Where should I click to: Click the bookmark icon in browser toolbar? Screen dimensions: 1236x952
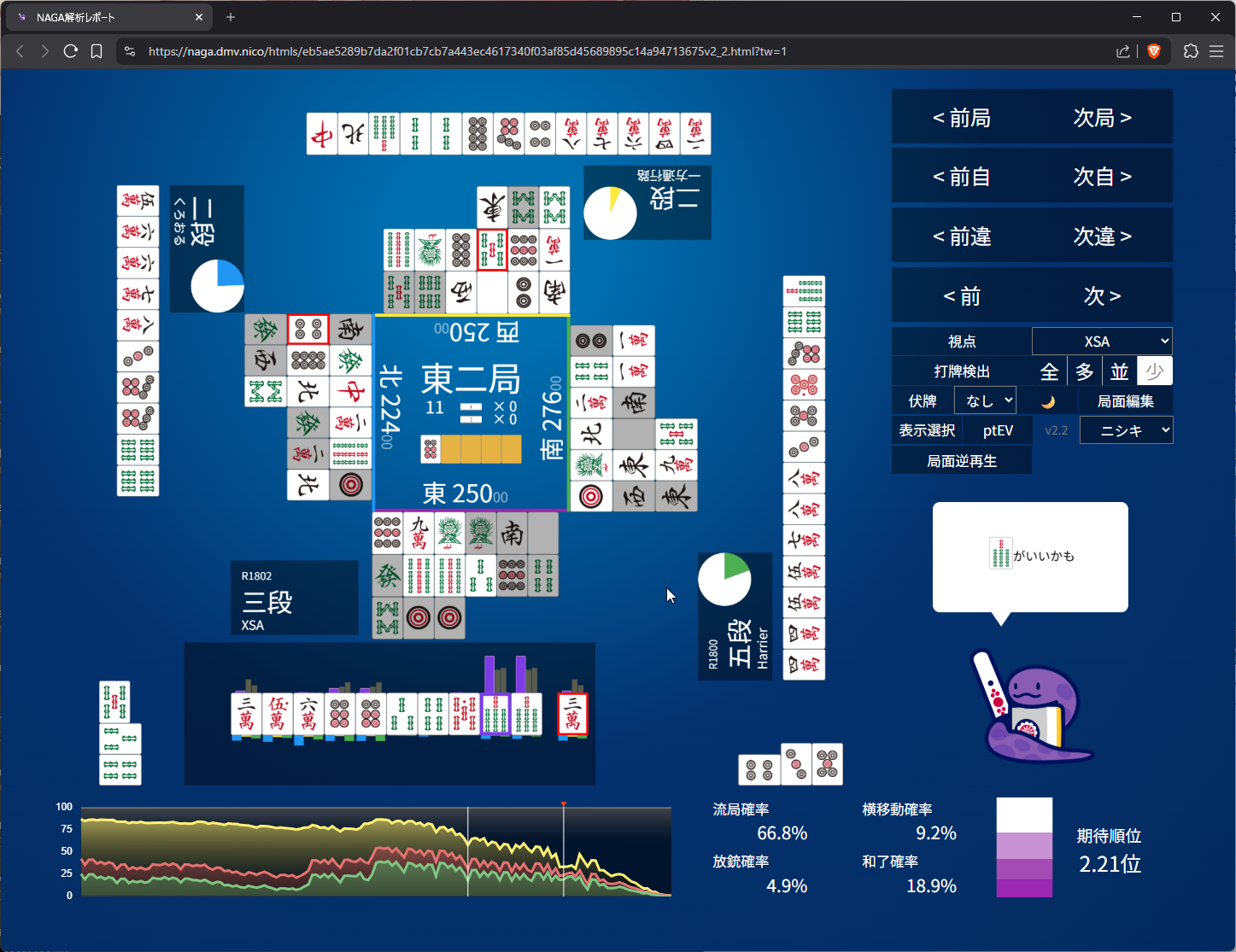tap(97, 51)
